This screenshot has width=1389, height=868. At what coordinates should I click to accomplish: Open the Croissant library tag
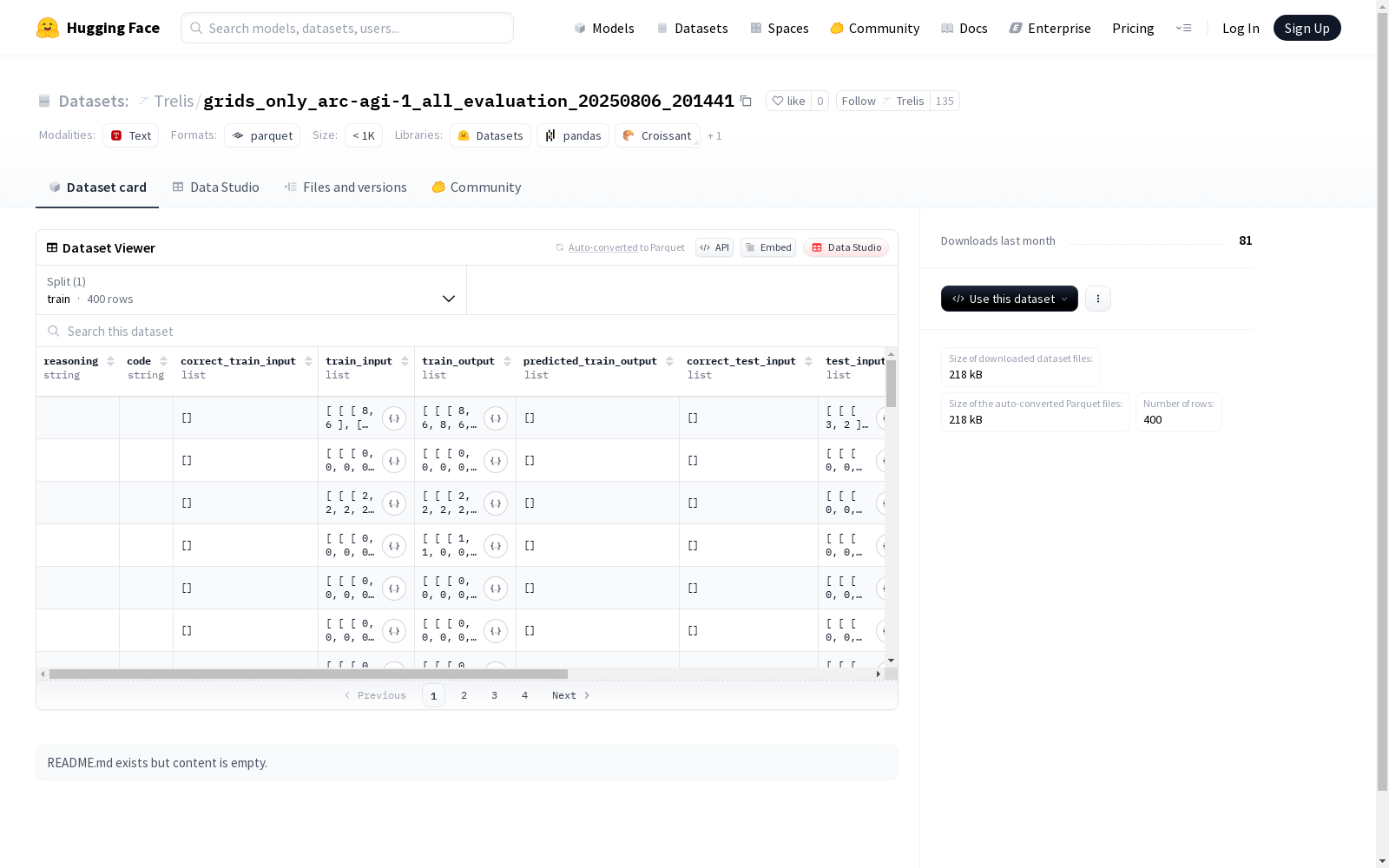click(x=657, y=135)
